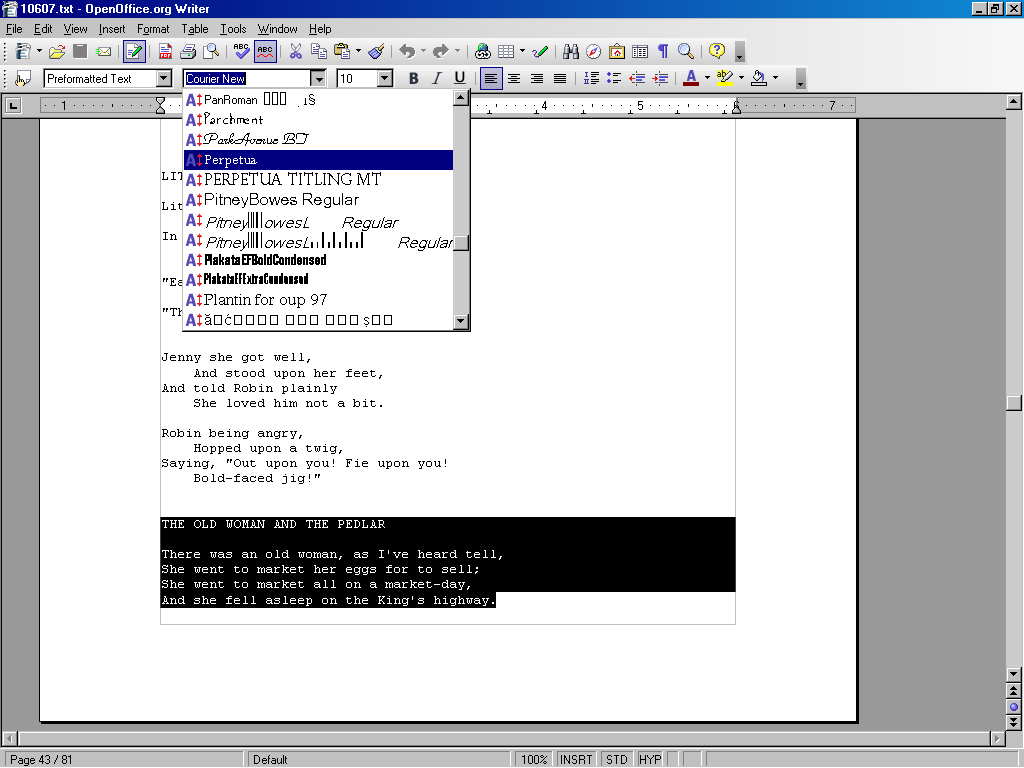1024x768 pixels.
Task: Apply the Highlighting color
Action: pos(725,78)
